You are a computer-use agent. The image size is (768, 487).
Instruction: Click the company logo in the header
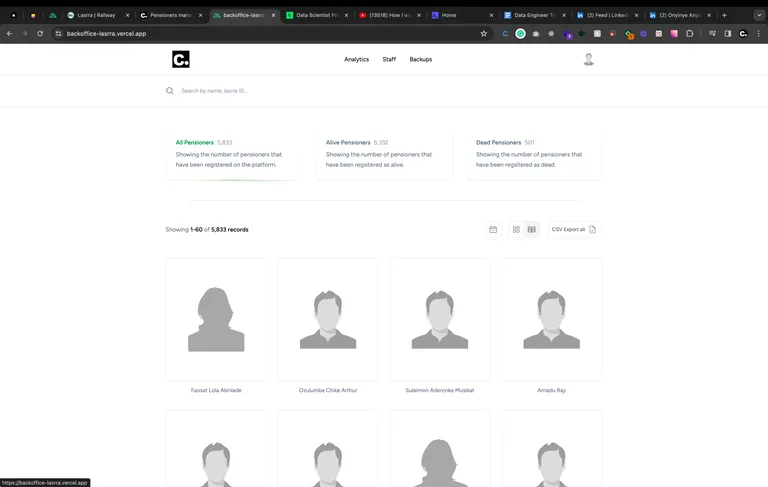pyautogui.click(x=180, y=60)
